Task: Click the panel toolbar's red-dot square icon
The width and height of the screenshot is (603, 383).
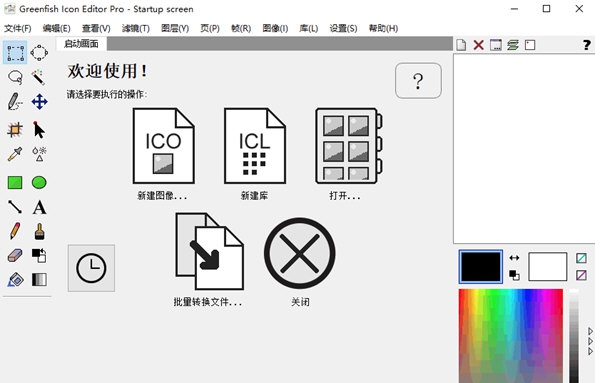Action: tap(530, 45)
